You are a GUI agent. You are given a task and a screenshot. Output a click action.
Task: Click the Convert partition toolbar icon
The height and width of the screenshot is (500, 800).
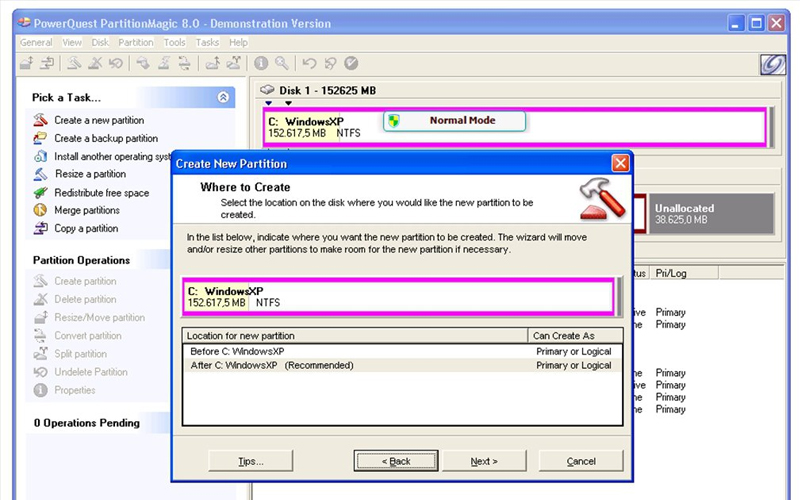coord(184,63)
